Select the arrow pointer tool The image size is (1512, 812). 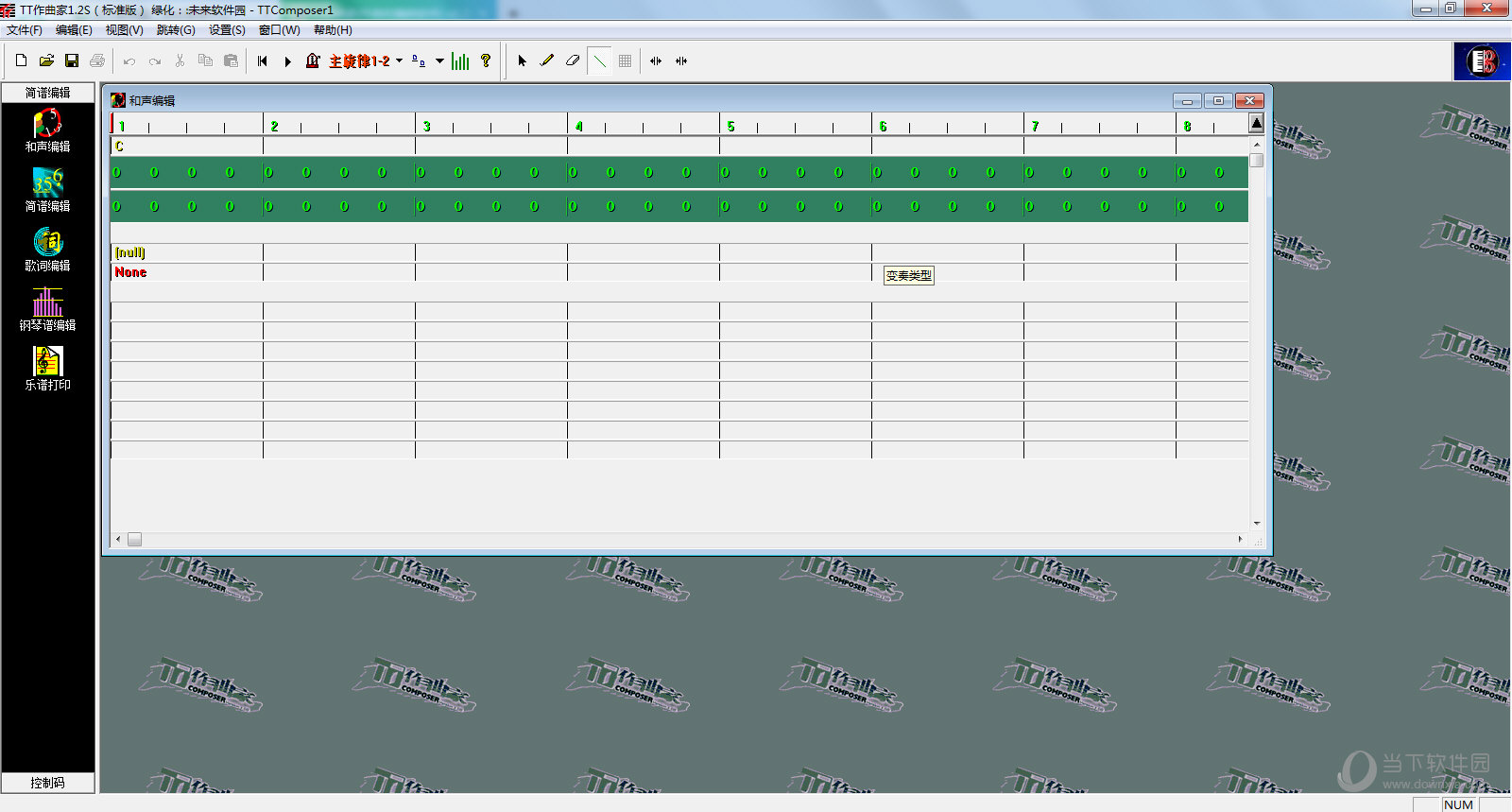pos(522,60)
